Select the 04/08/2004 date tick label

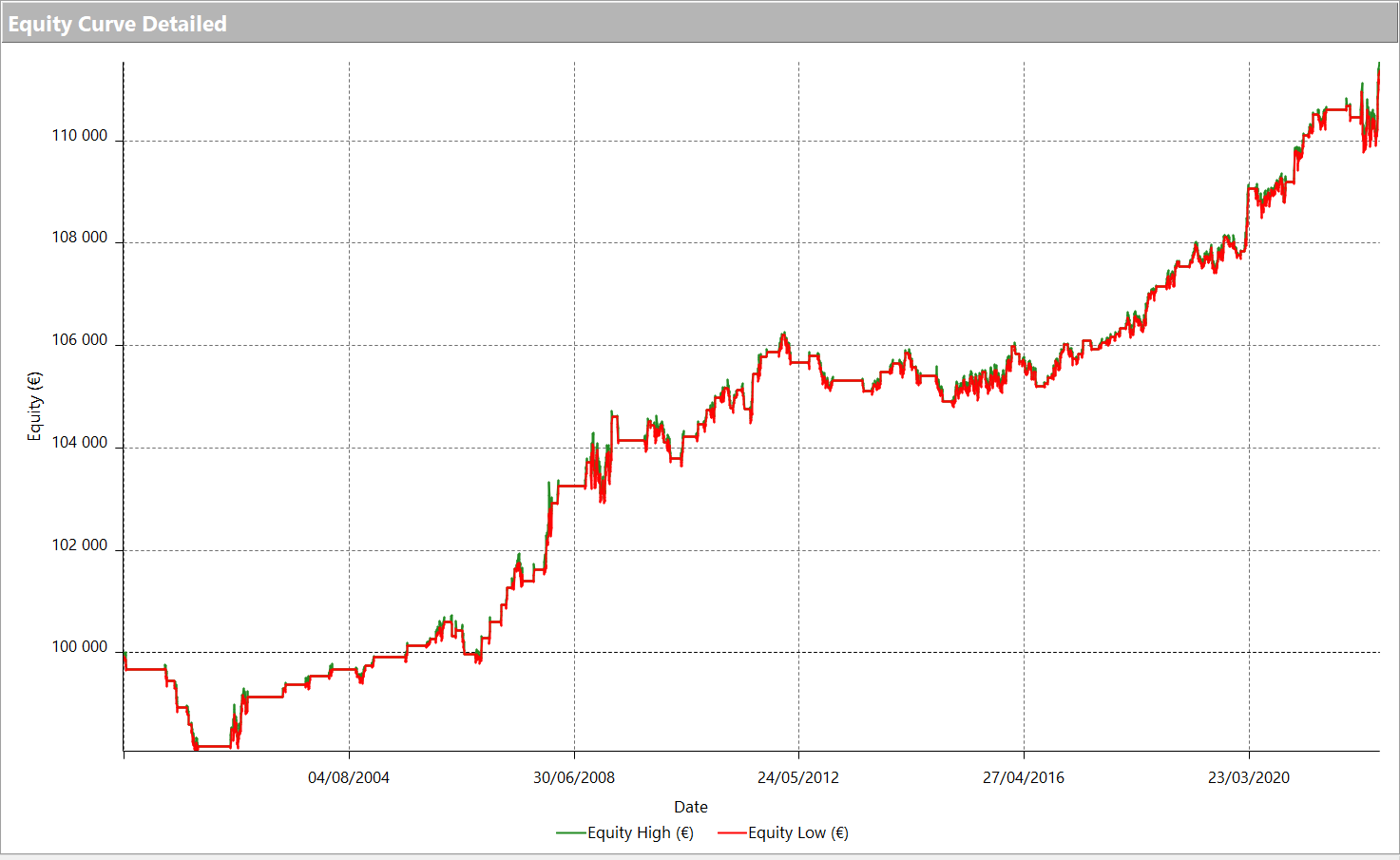[350, 777]
